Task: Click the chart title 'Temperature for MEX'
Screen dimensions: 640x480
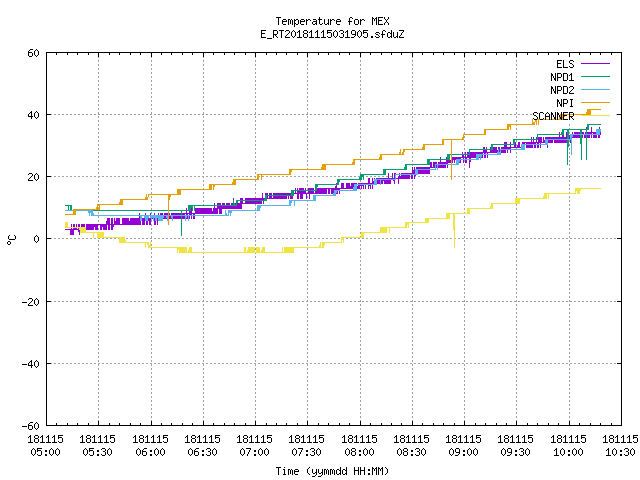Action: click(332, 21)
